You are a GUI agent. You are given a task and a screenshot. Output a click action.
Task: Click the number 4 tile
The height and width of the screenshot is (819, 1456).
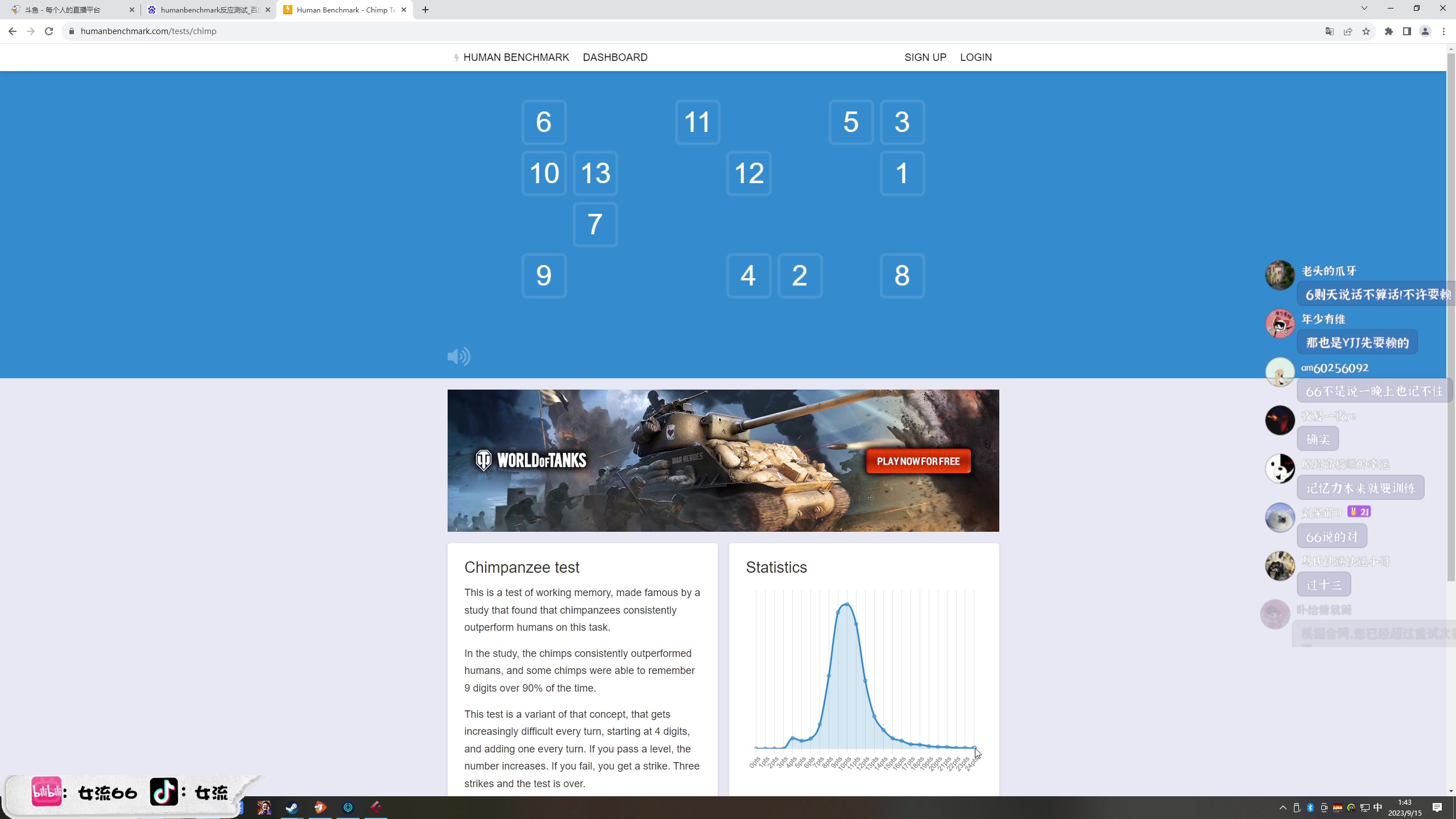[748, 275]
